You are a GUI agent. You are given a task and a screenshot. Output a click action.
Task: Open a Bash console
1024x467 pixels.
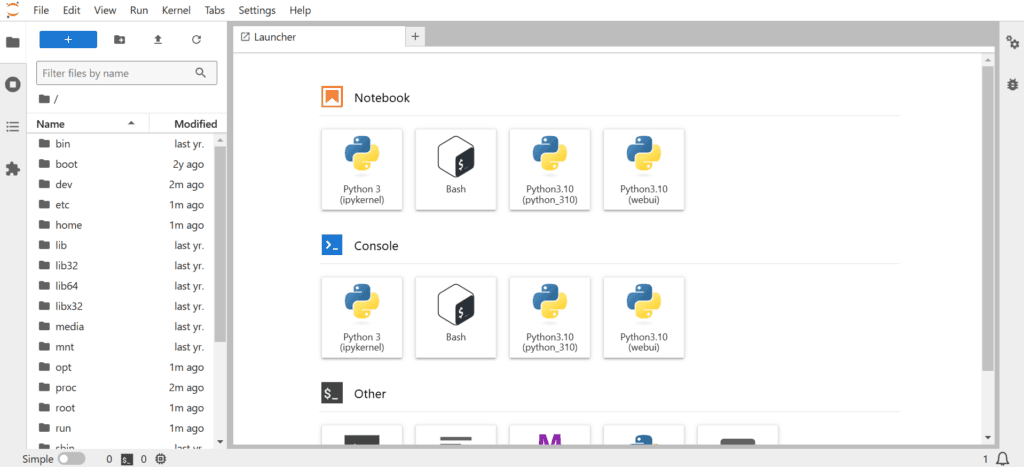tap(456, 317)
